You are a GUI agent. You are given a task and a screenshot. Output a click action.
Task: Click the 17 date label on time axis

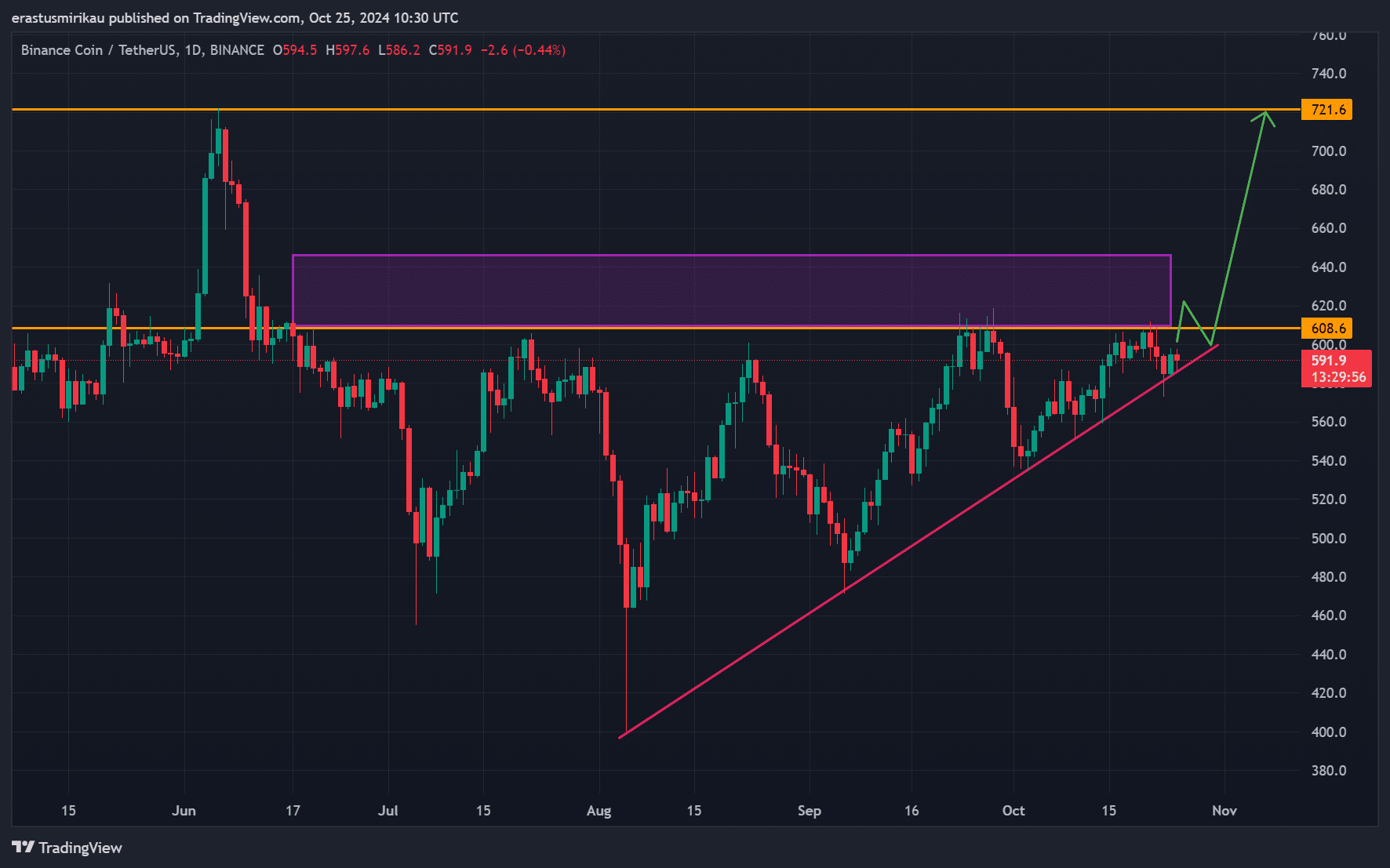(x=293, y=810)
